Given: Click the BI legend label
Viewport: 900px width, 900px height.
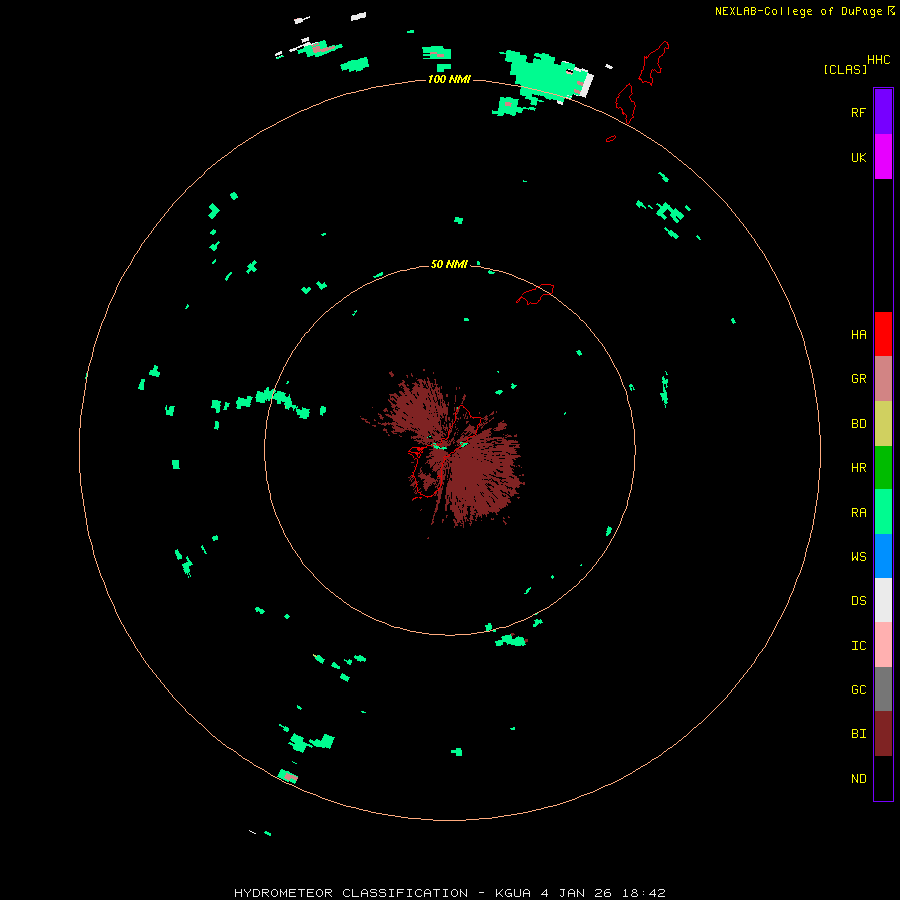Looking at the screenshot, I should (x=858, y=734).
